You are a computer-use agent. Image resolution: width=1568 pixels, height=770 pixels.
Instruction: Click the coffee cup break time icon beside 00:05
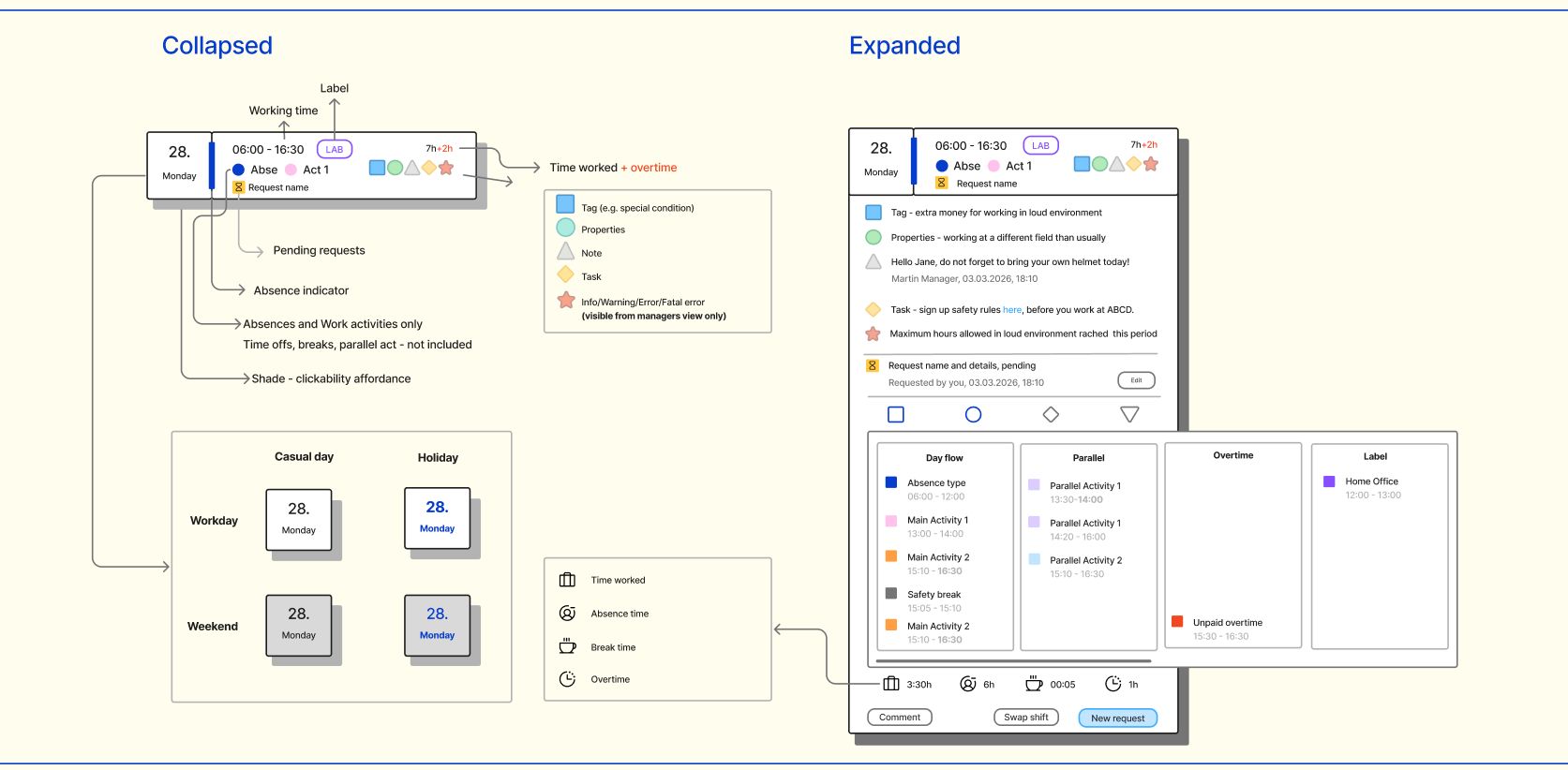point(1034,684)
